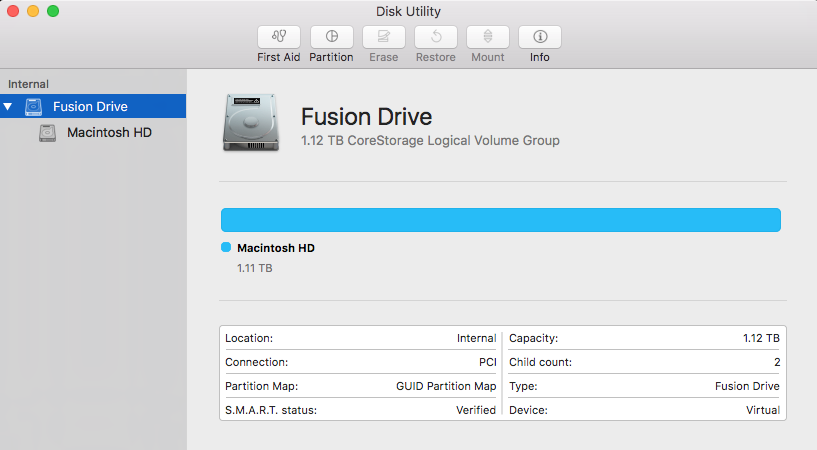Maximize the window with the green button
817x450 pixels.
53,11
